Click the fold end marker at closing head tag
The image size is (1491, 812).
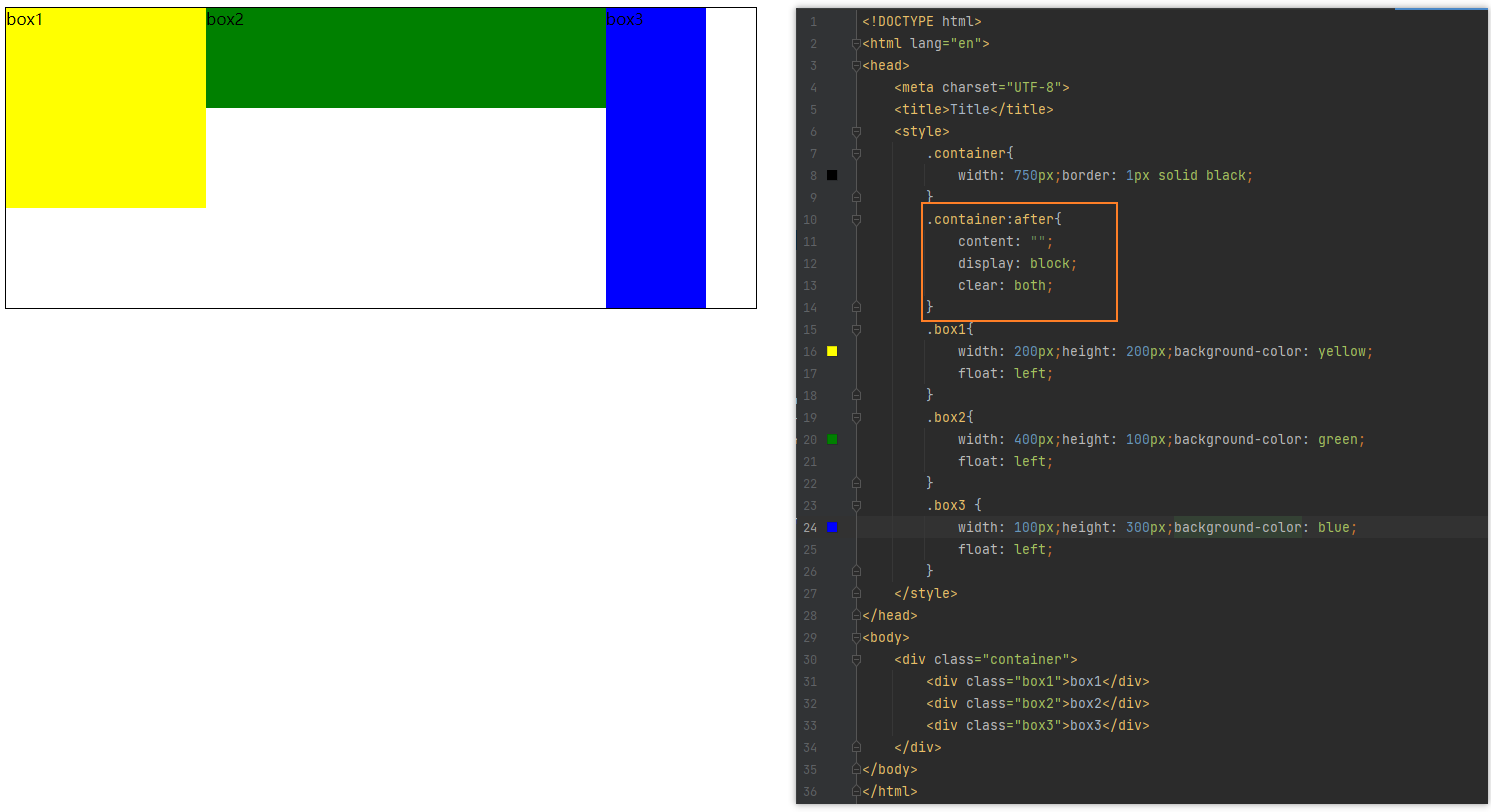[x=856, y=615]
